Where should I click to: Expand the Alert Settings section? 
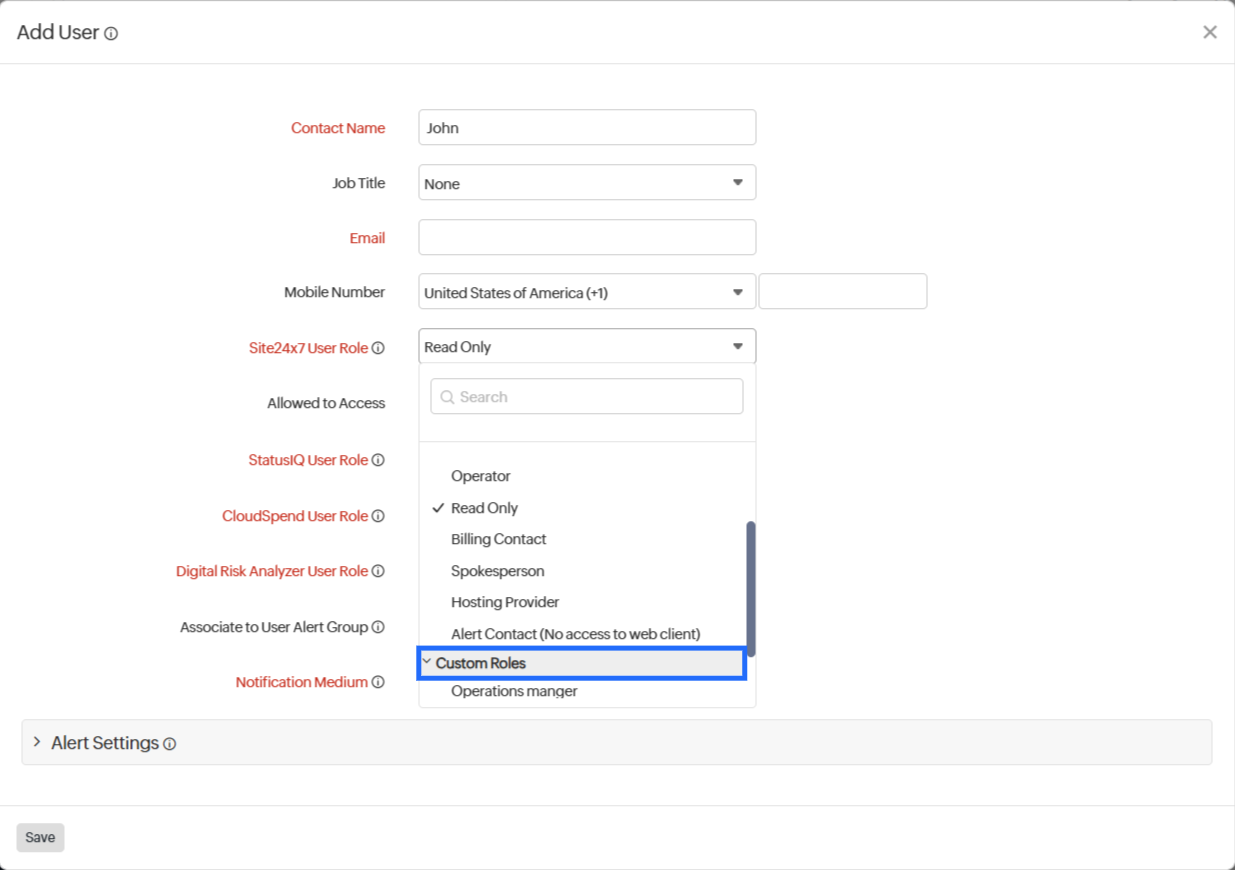[37, 742]
